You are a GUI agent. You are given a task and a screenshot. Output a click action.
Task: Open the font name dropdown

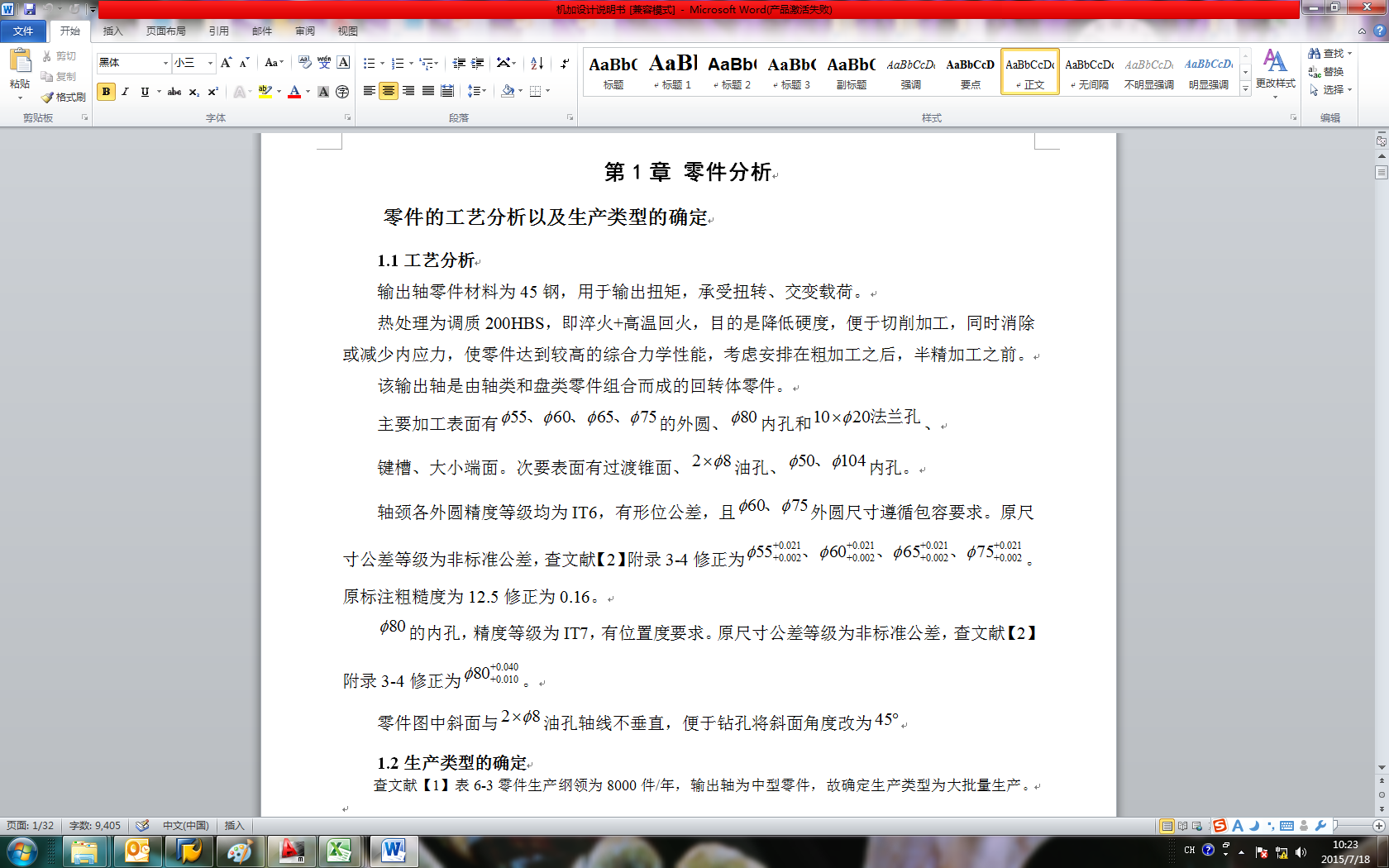pos(165,63)
